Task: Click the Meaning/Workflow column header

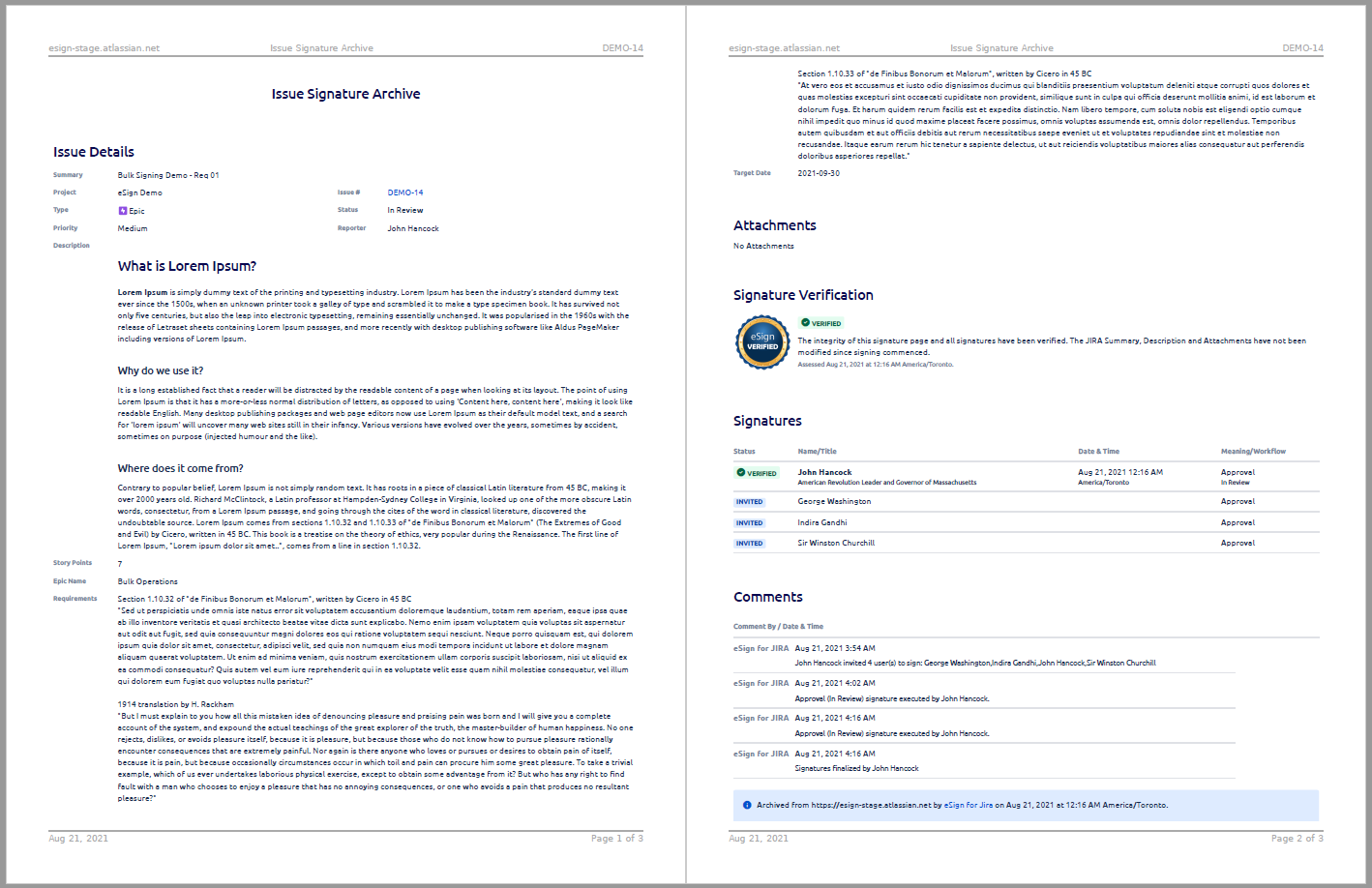Action: coord(1253,452)
